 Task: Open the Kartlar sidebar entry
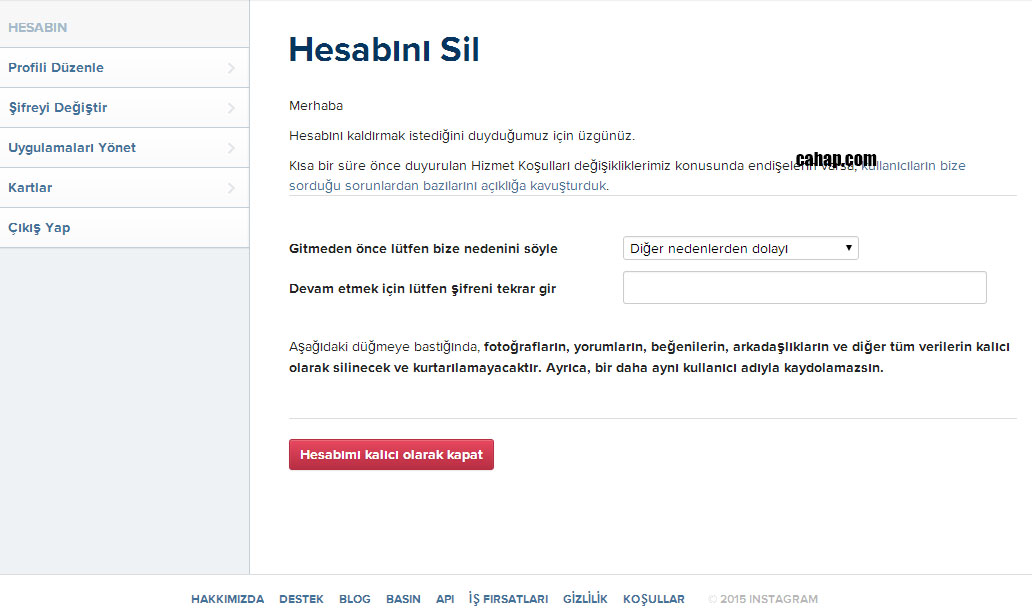pyautogui.click(x=30, y=188)
